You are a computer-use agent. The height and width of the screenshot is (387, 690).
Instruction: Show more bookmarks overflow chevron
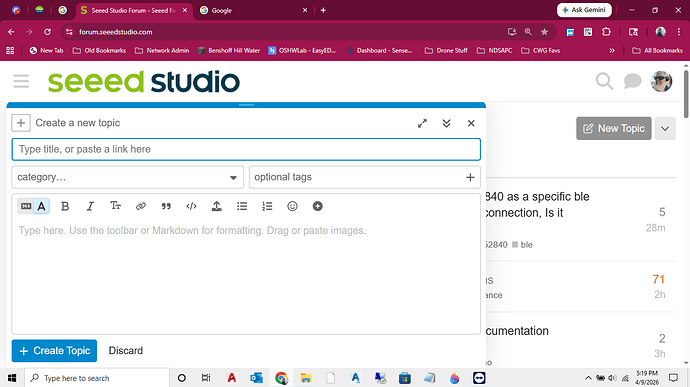(612, 51)
